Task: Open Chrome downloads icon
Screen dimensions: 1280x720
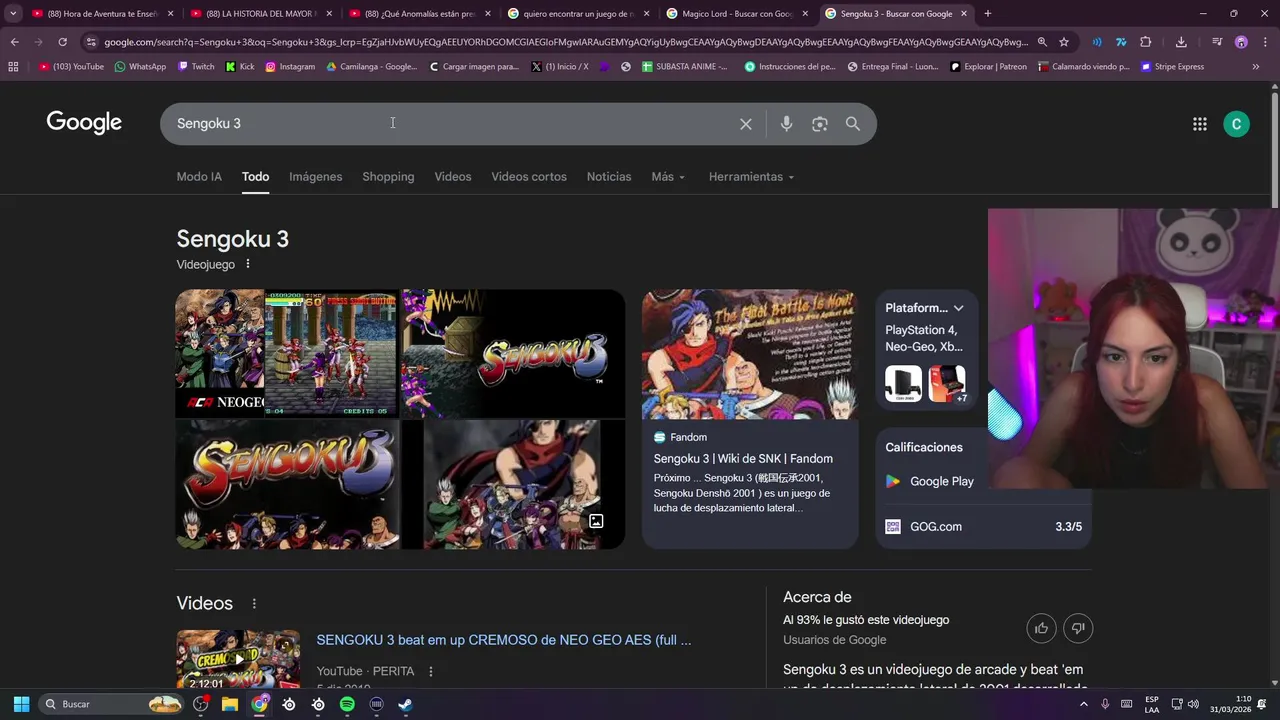Action: [x=1181, y=42]
